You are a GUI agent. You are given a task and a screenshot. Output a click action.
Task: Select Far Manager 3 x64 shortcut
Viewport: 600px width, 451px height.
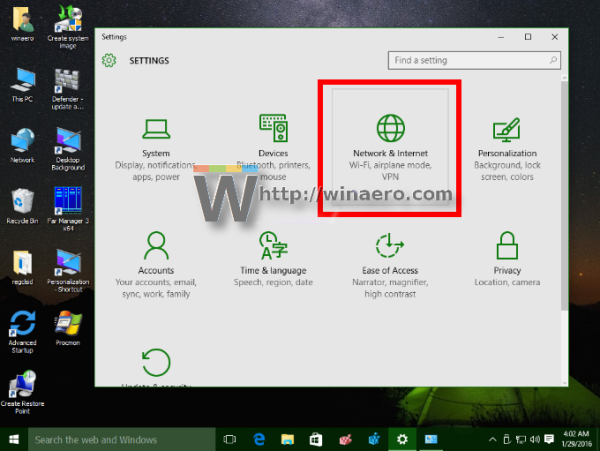coord(68,209)
